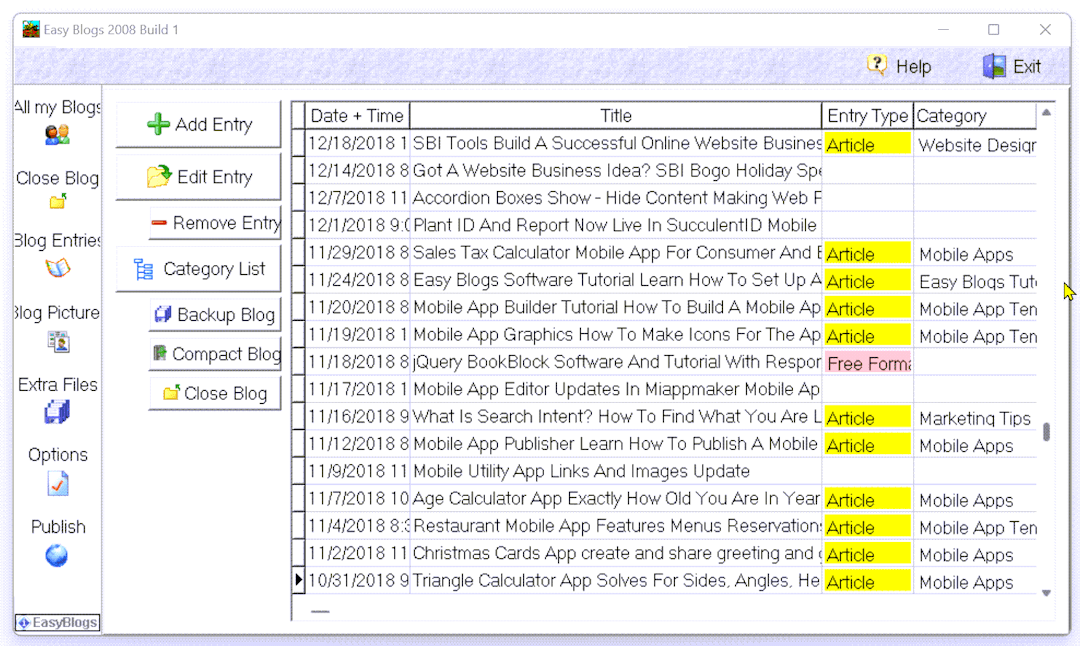Select the 'Accordion Boxes Show - Hide' entry

pyautogui.click(x=616, y=198)
